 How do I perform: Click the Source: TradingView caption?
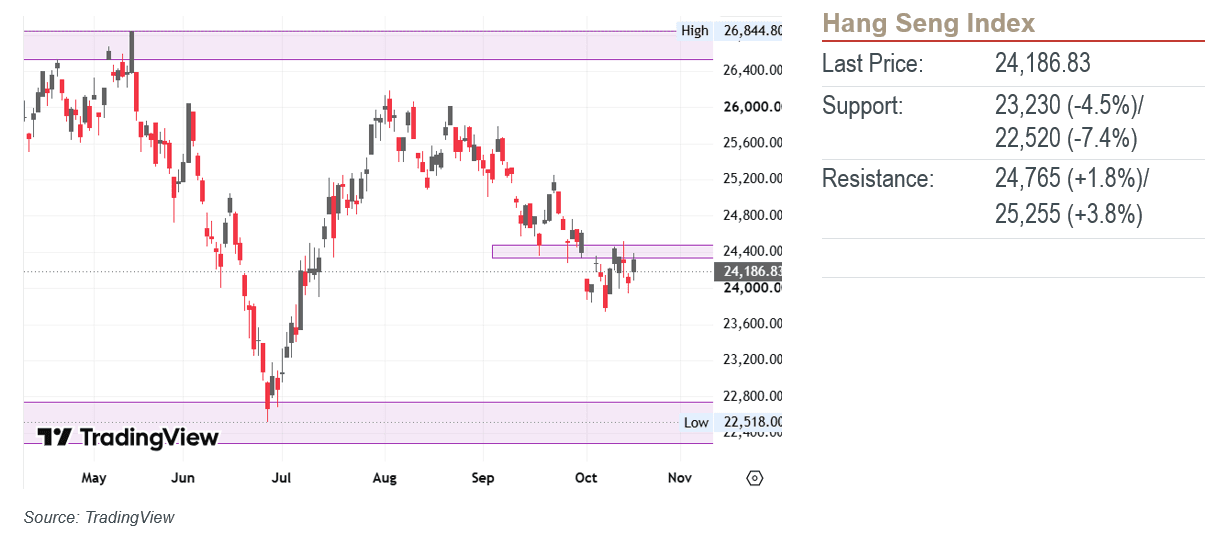pyautogui.click(x=99, y=517)
